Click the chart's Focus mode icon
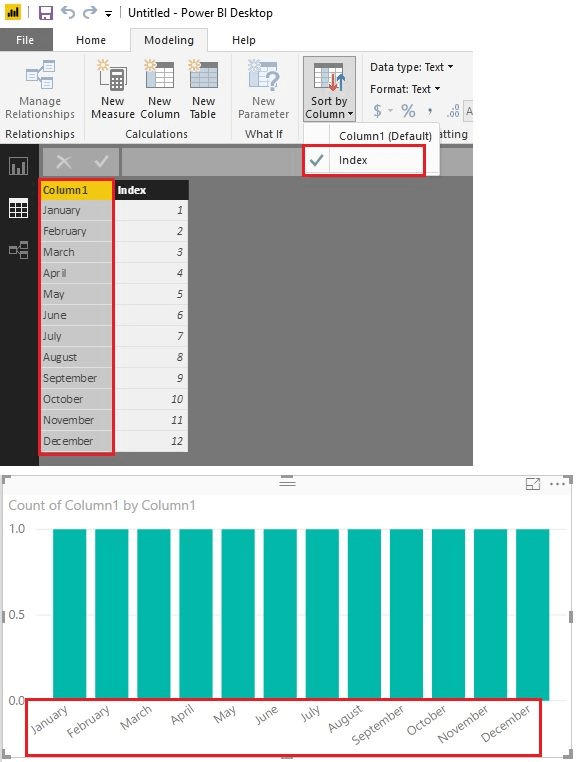The image size is (576, 762). 533,484
